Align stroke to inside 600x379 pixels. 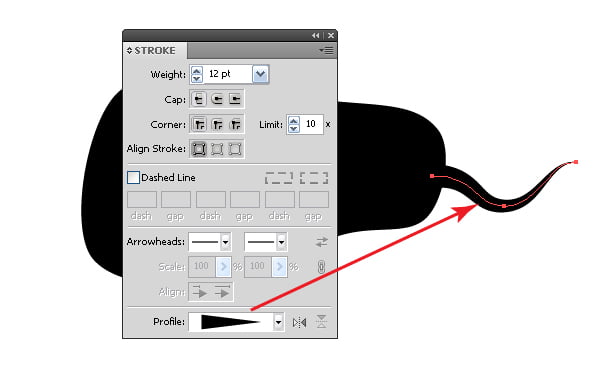(217, 149)
